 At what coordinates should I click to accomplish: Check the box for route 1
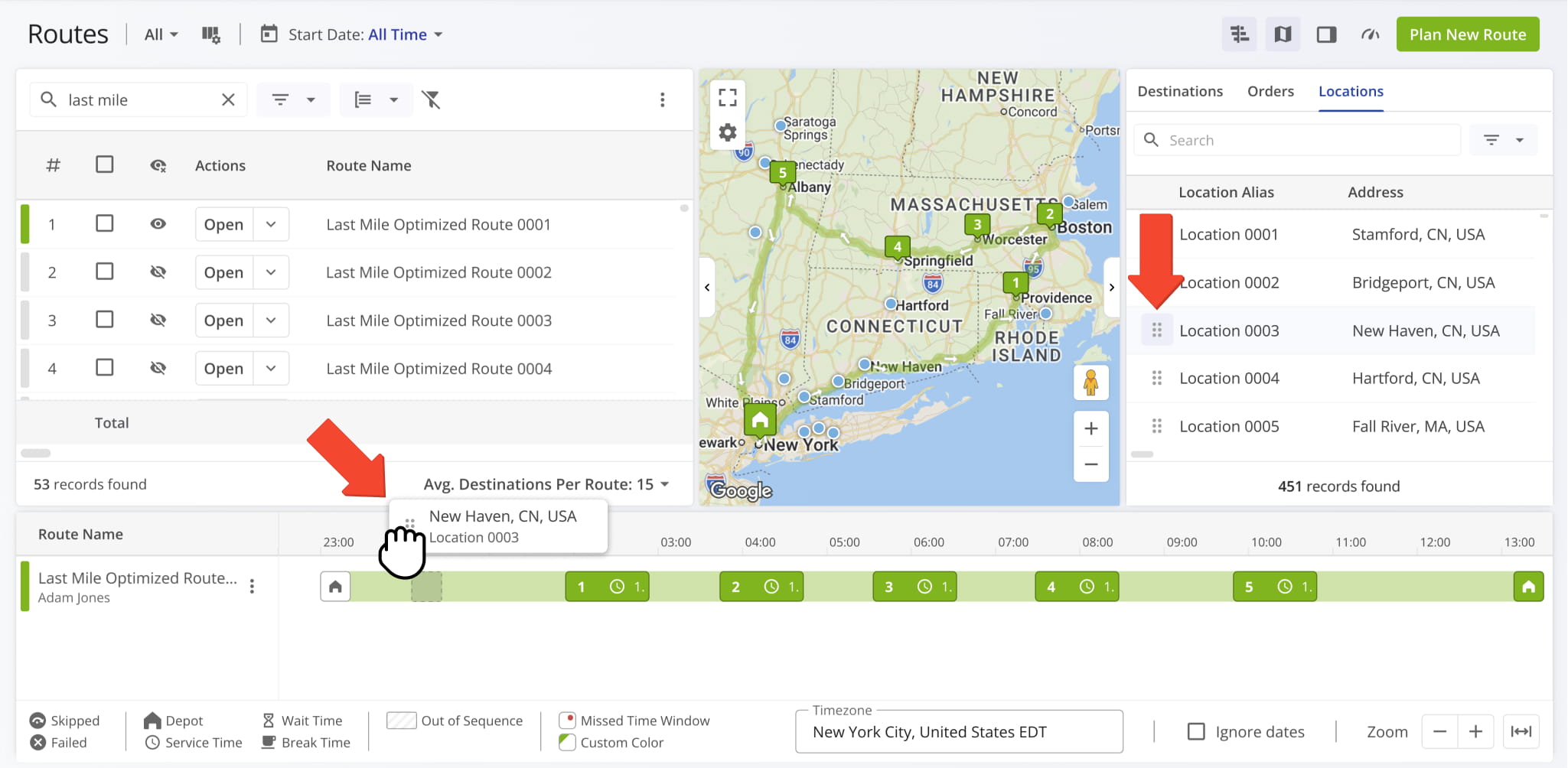[105, 223]
